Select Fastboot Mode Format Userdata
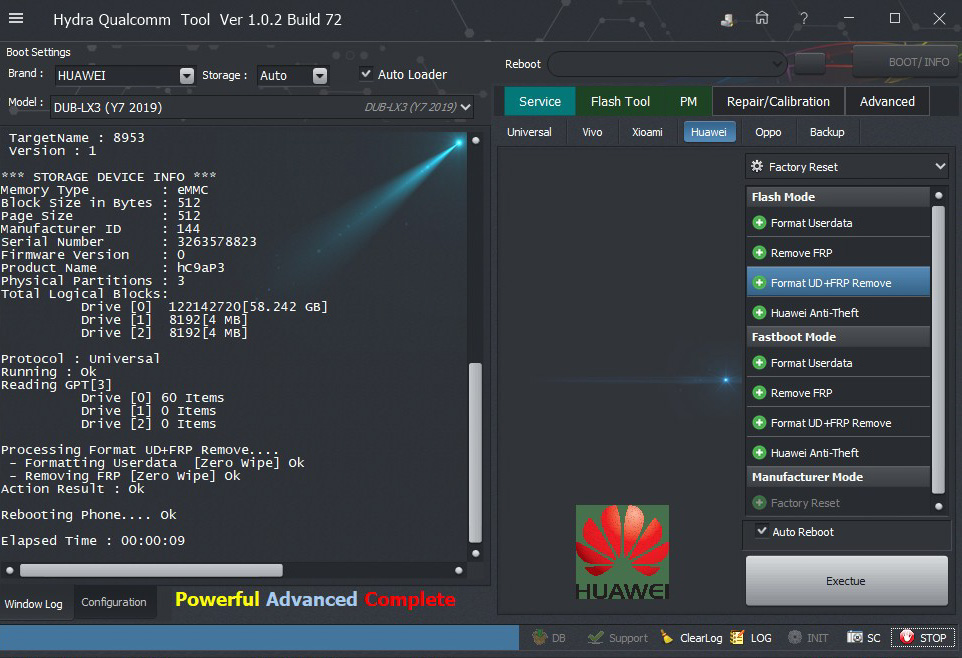 coord(838,363)
